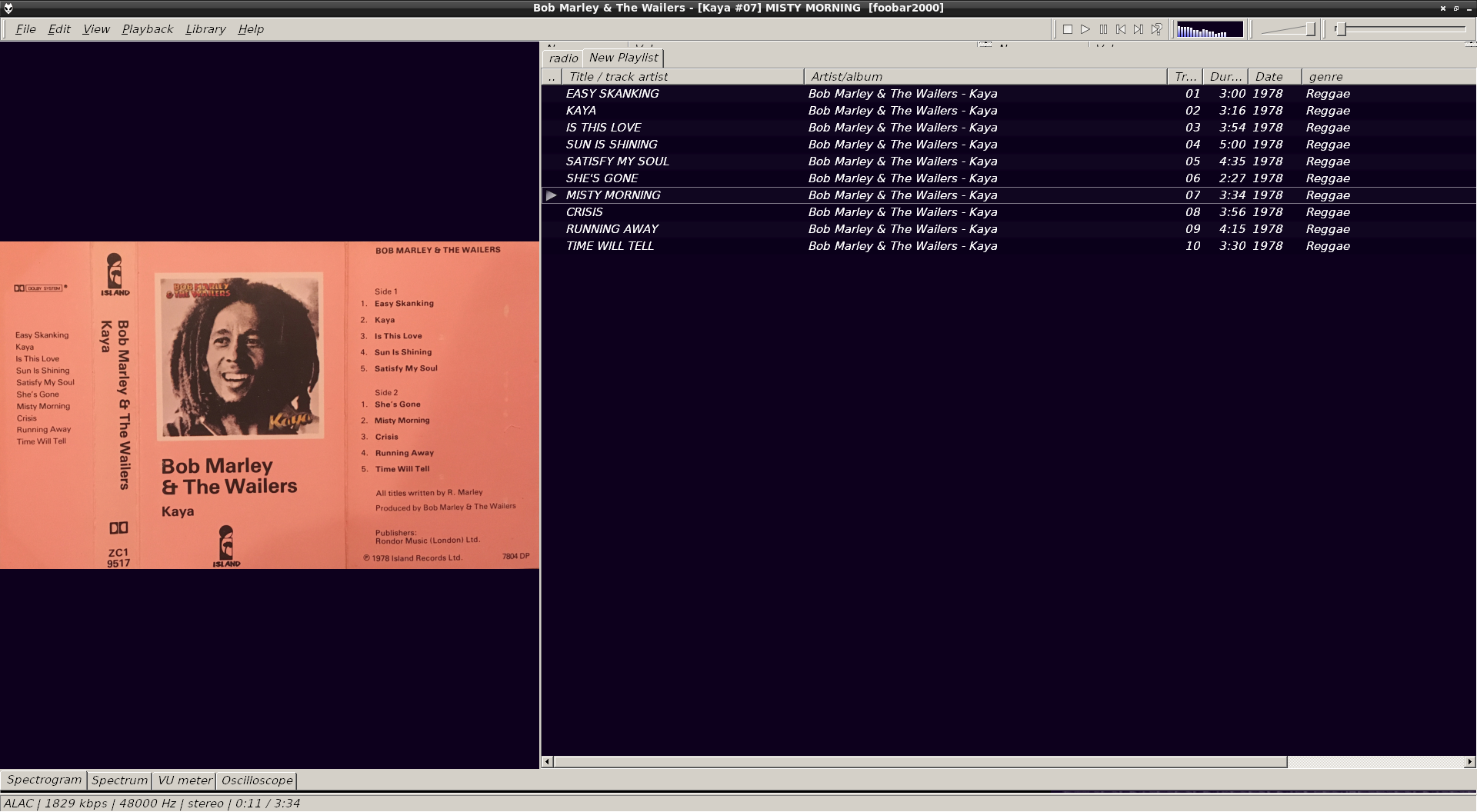Play a random track

tap(1156, 29)
